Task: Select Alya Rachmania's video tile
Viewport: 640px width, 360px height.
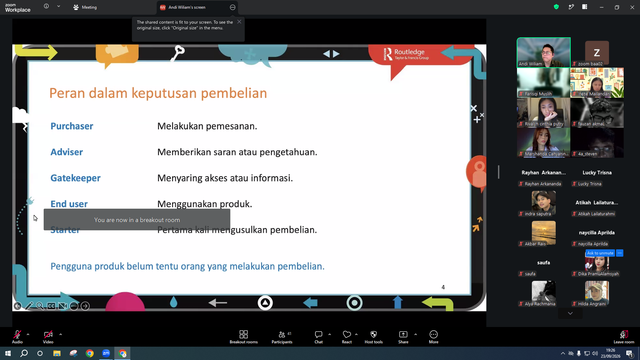Action: pyautogui.click(x=544, y=293)
